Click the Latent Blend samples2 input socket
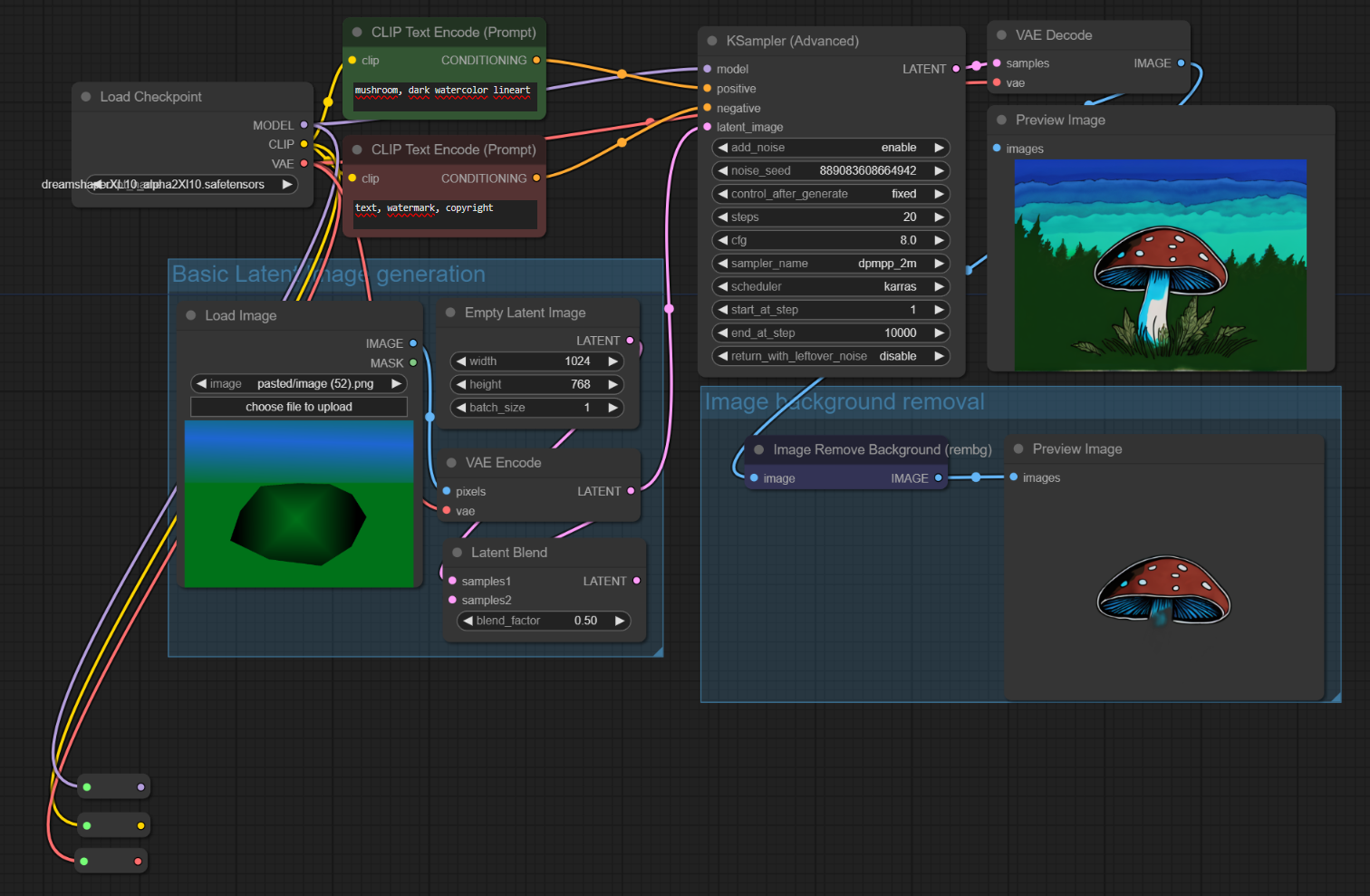The width and height of the screenshot is (1370, 896). 453,600
